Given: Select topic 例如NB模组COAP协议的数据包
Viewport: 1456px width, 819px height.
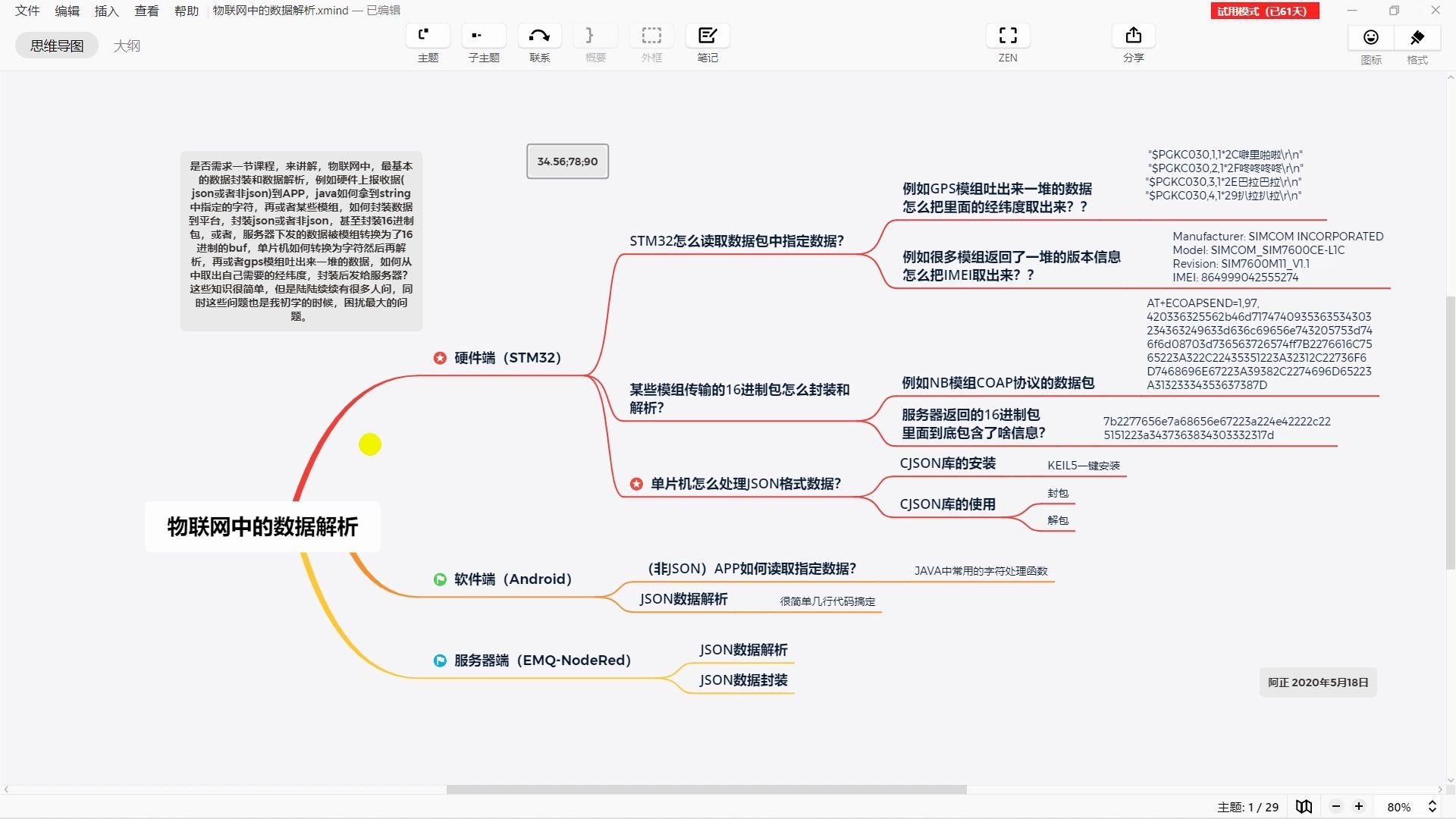Looking at the screenshot, I should point(998,383).
